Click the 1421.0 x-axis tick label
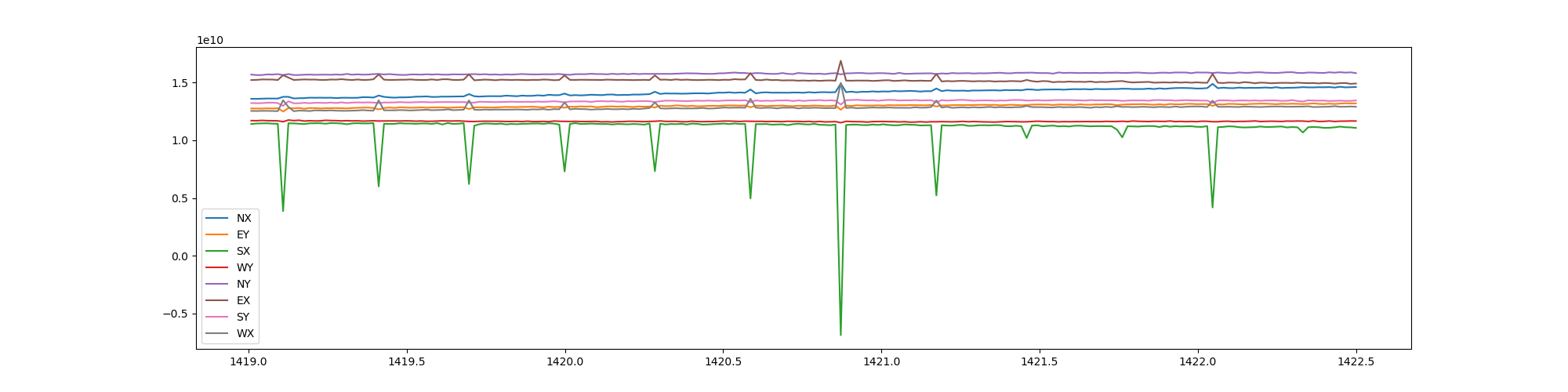The width and height of the screenshot is (1568, 392). point(881,361)
